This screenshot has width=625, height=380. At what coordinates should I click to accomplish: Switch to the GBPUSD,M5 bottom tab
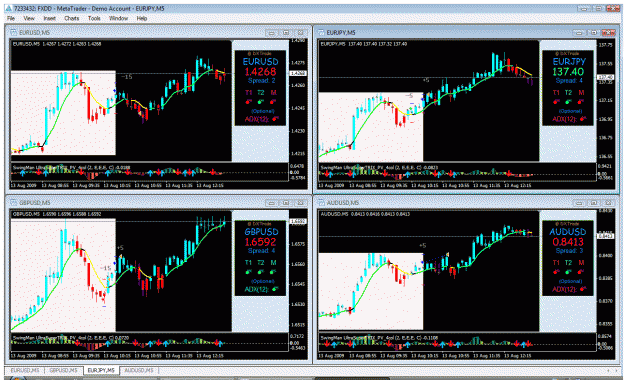[x=63, y=370]
